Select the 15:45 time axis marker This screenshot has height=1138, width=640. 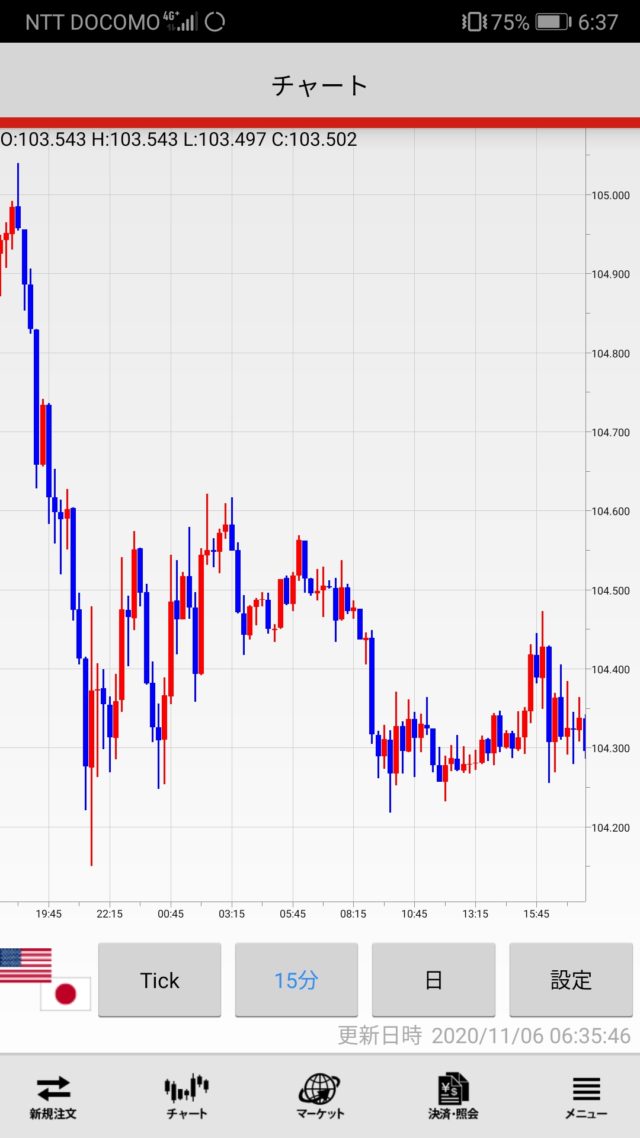pos(536,914)
